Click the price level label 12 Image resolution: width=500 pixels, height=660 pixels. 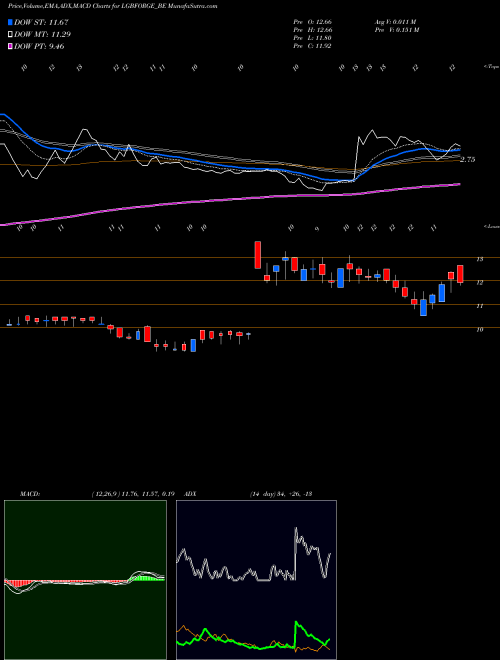480,283
